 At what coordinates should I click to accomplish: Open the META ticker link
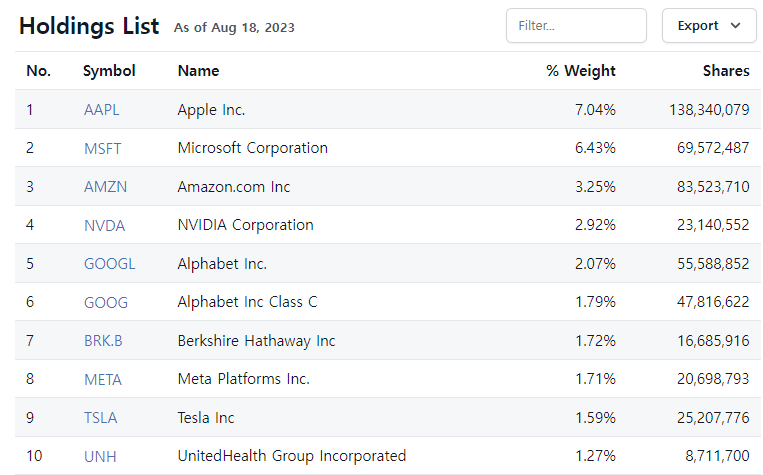click(102, 379)
